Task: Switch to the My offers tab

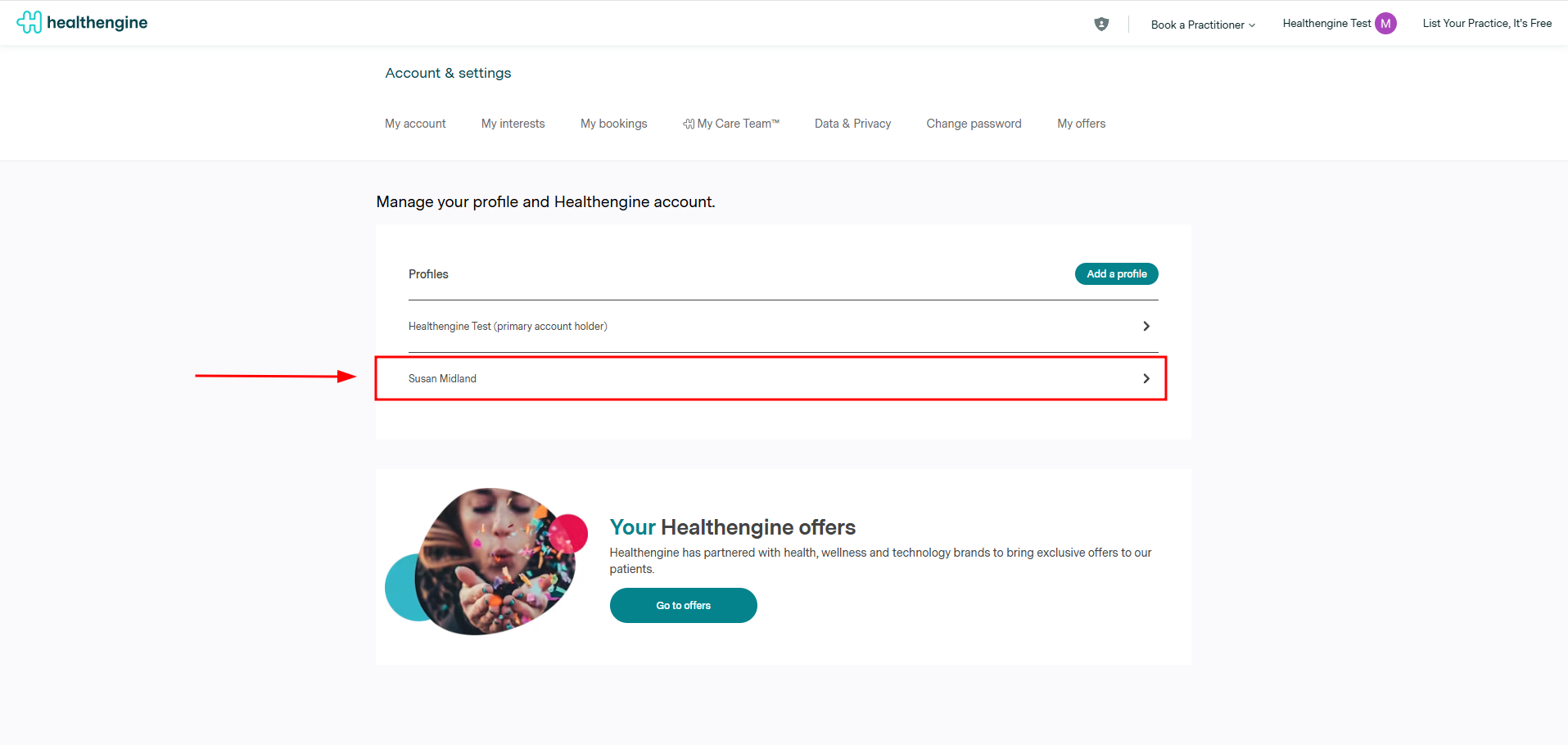Action: 1081,124
